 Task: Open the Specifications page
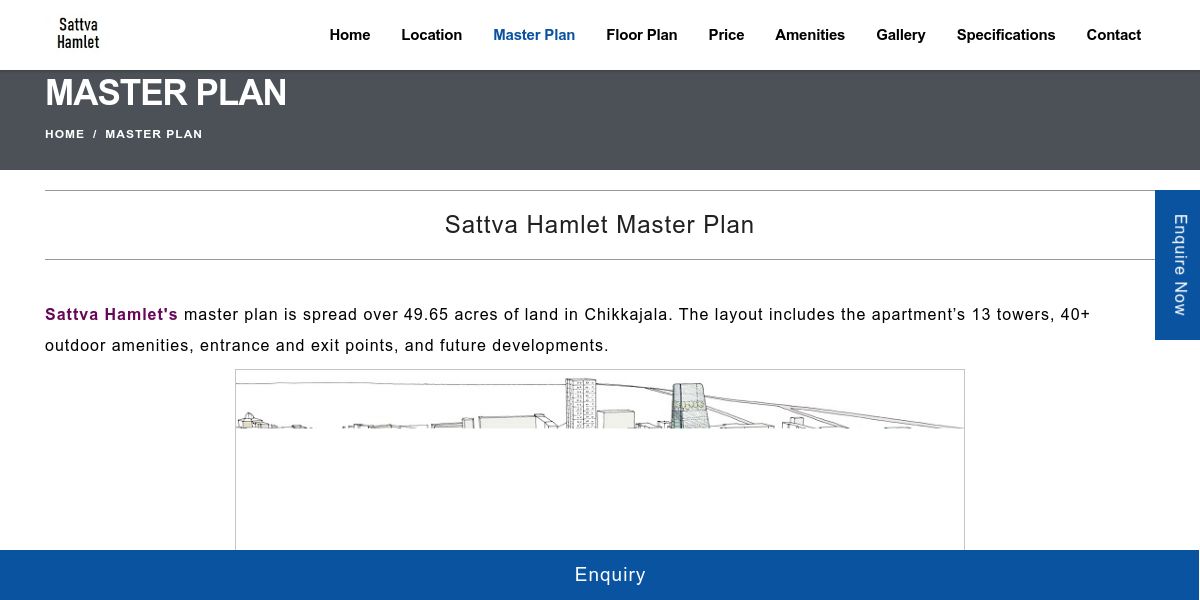pos(1005,35)
